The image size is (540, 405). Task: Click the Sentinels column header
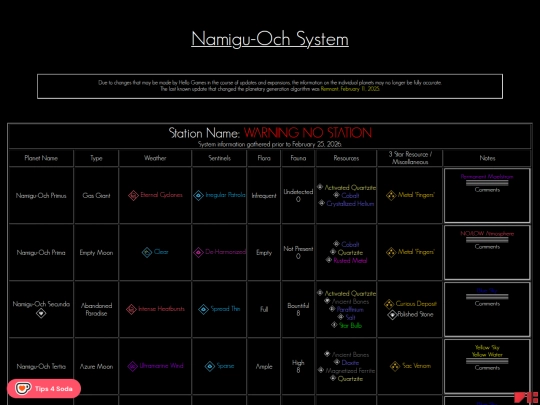pyautogui.click(x=219, y=158)
